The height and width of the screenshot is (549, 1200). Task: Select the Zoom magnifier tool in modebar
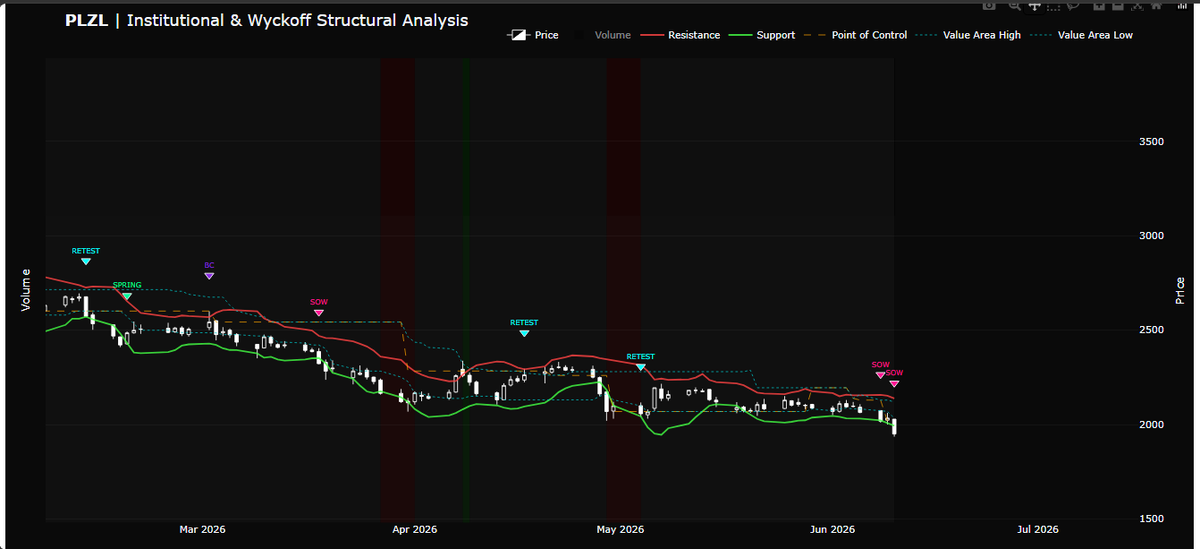(1015, 6)
